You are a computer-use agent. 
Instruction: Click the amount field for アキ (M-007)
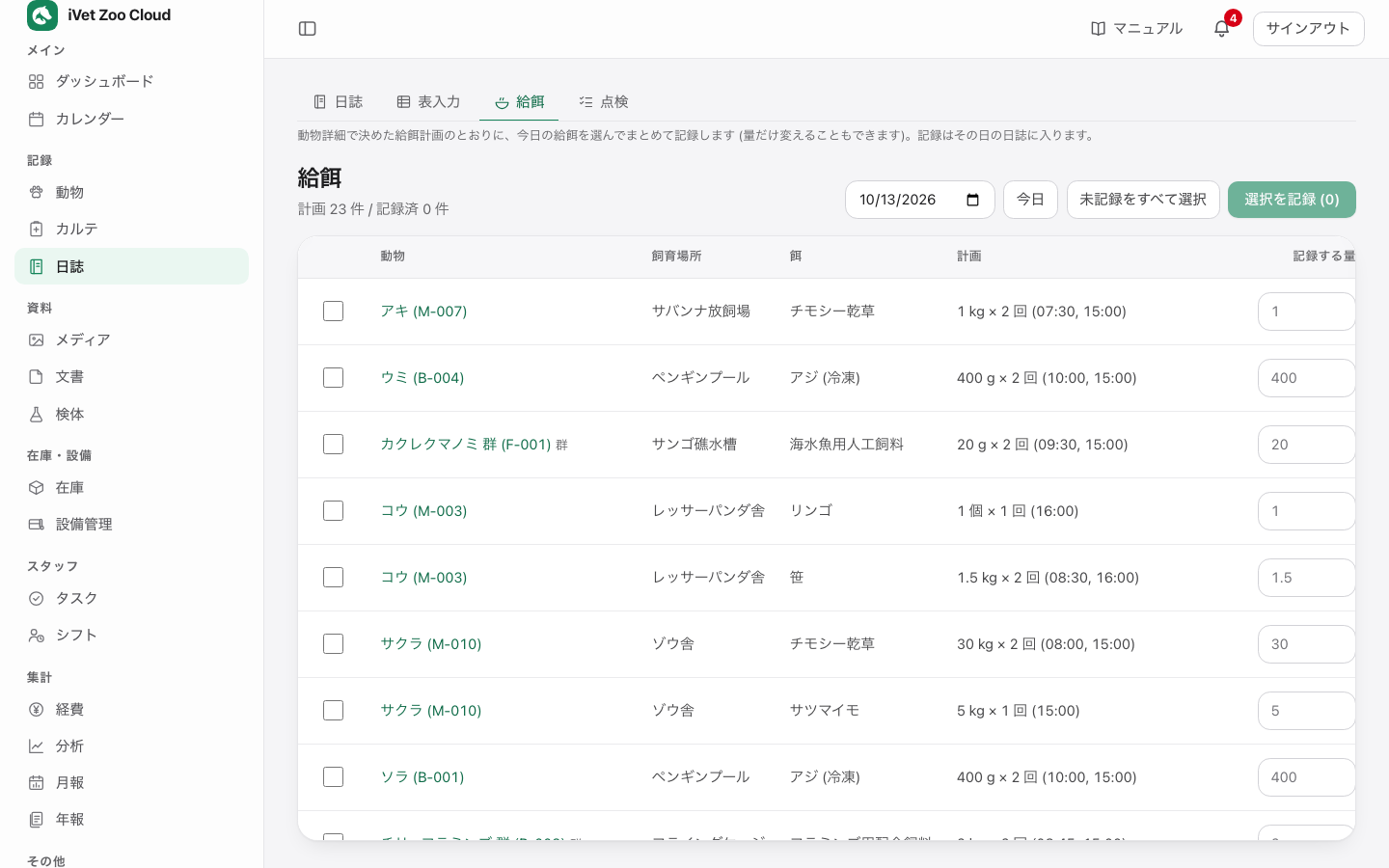pyautogui.click(x=1306, y=312)
